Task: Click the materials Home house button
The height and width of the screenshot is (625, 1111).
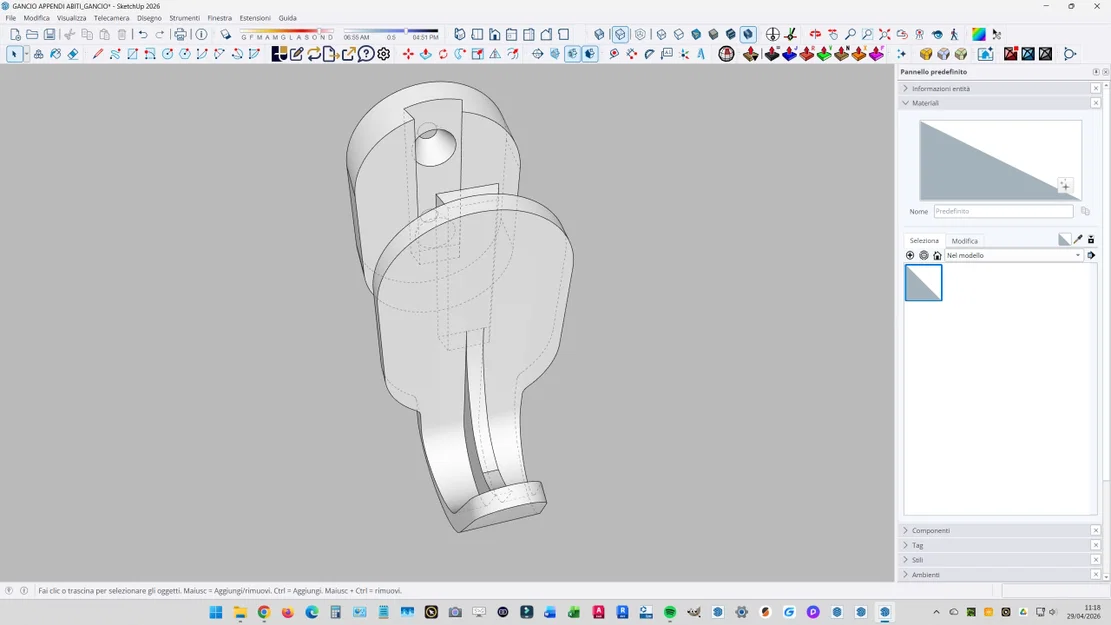Action: tap(937, 255)
